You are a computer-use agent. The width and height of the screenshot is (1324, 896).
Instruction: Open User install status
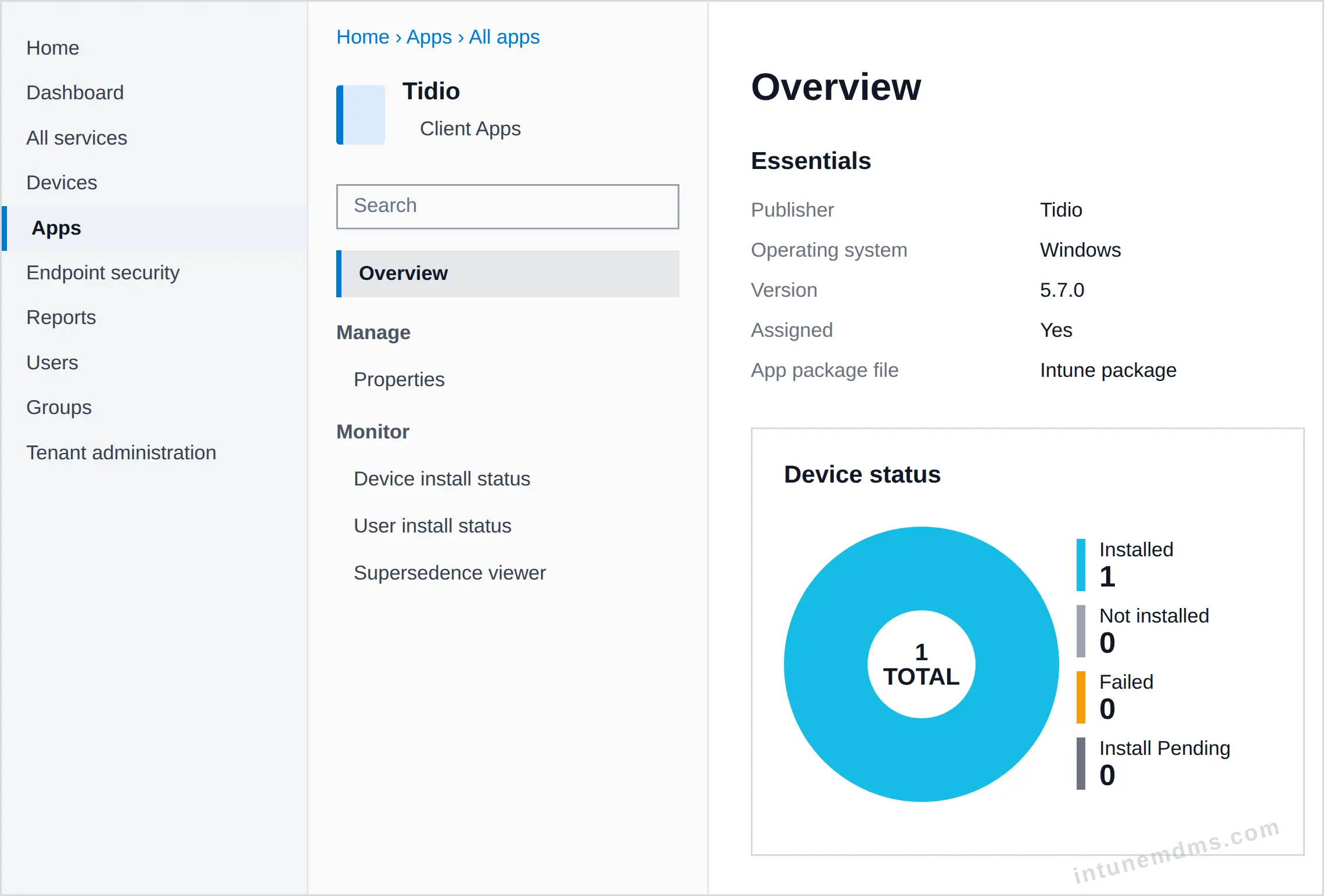(x=433, y=526)
